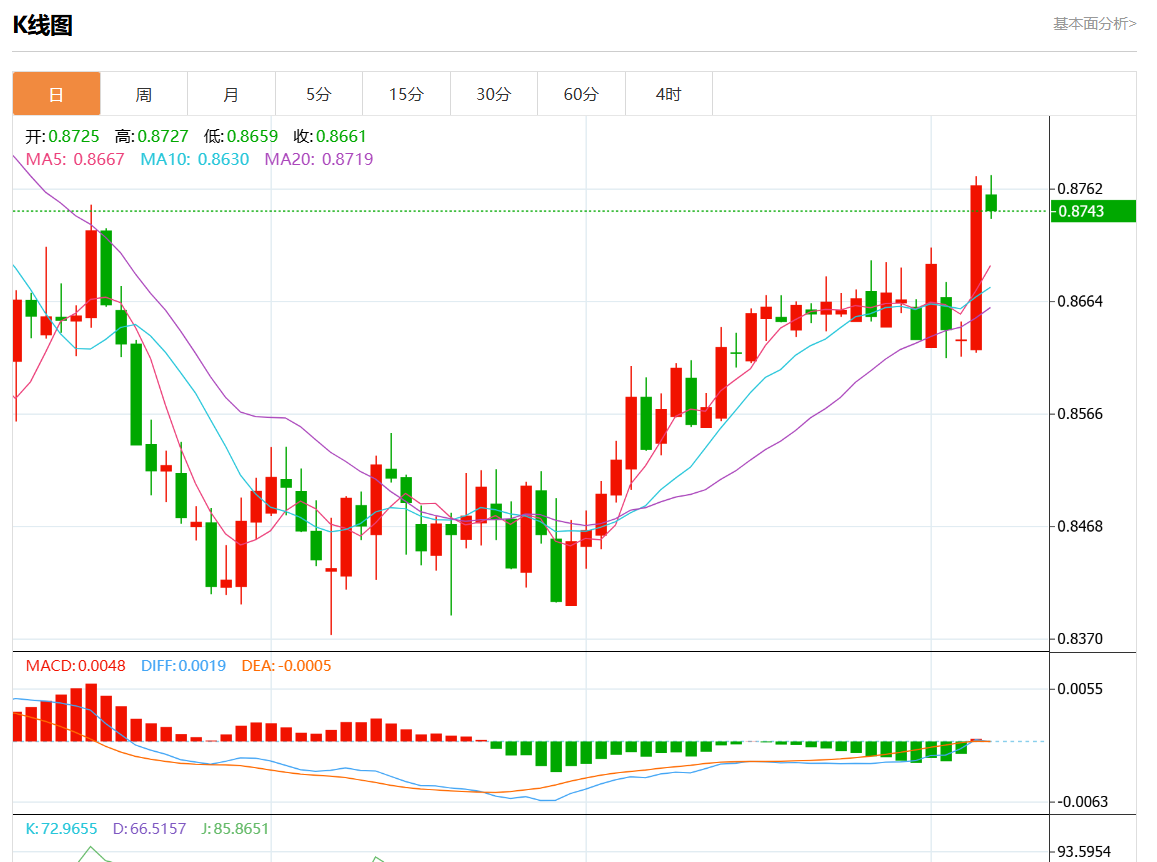The height and width of the screenshot is (862, 1157).
Task: Select the blue DIFF value label
Action: pyautogui.click(x=183, y=666)
